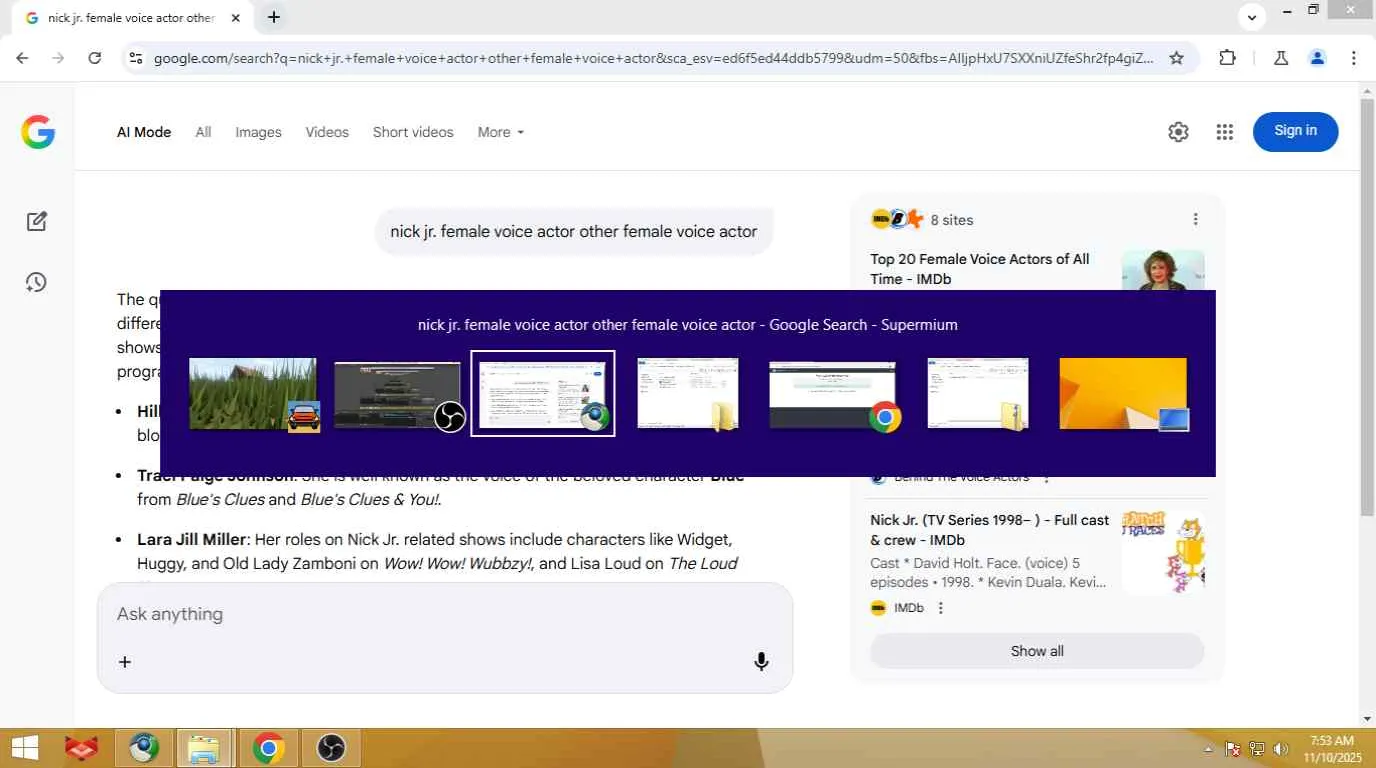Screen dimensions: 1376x768
Task: Open the network tray icon
Action: point(1257,749)
